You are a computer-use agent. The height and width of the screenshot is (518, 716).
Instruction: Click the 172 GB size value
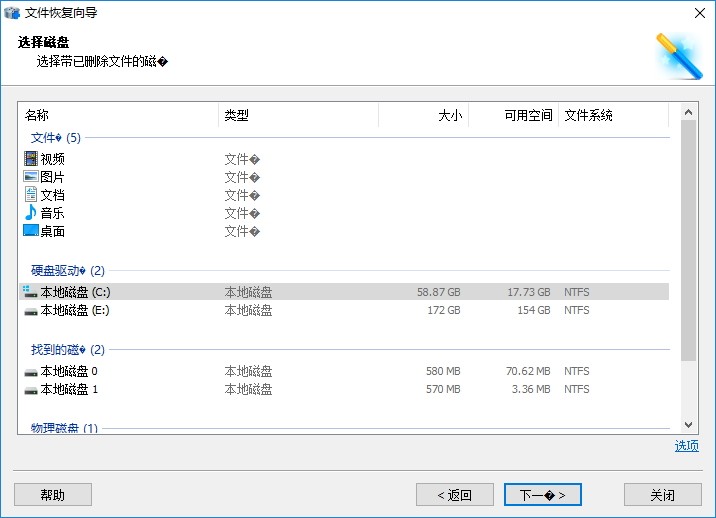pos(444,310)
